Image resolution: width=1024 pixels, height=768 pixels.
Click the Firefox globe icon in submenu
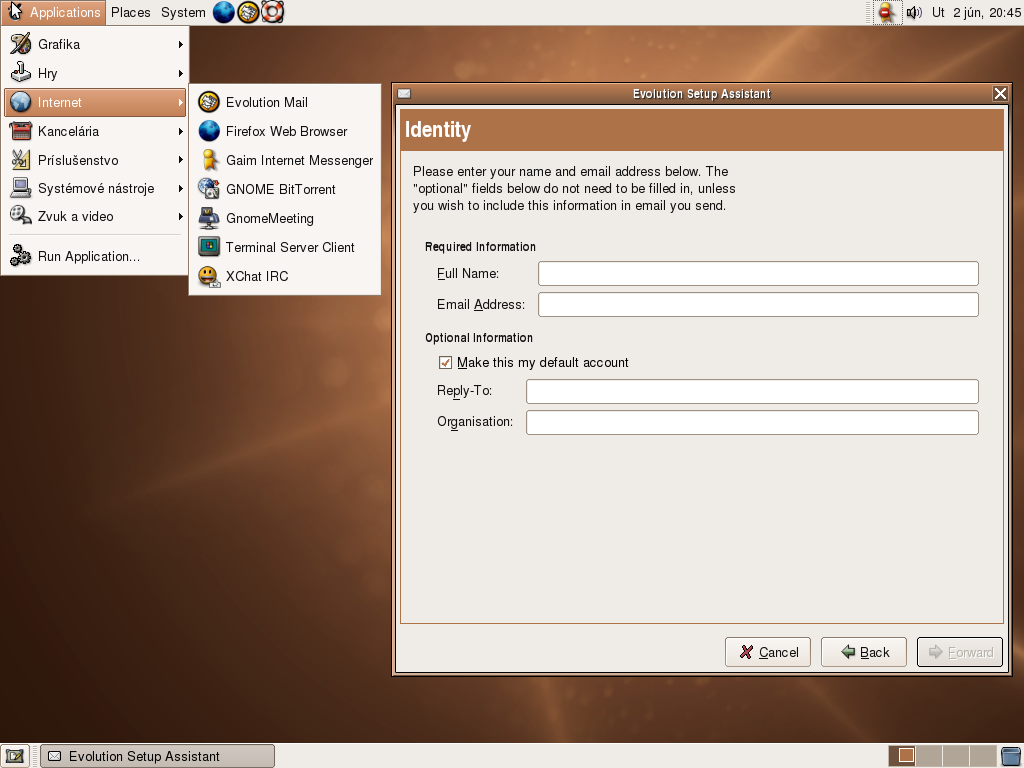click(x=209, y=131)
